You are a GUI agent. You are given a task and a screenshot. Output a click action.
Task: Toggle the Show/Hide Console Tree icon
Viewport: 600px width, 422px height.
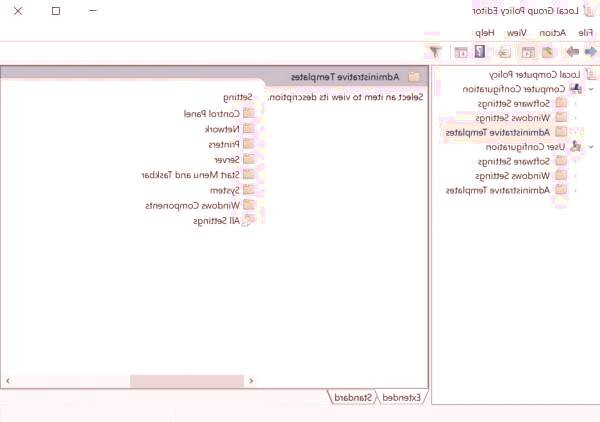[x=528, y=51]
